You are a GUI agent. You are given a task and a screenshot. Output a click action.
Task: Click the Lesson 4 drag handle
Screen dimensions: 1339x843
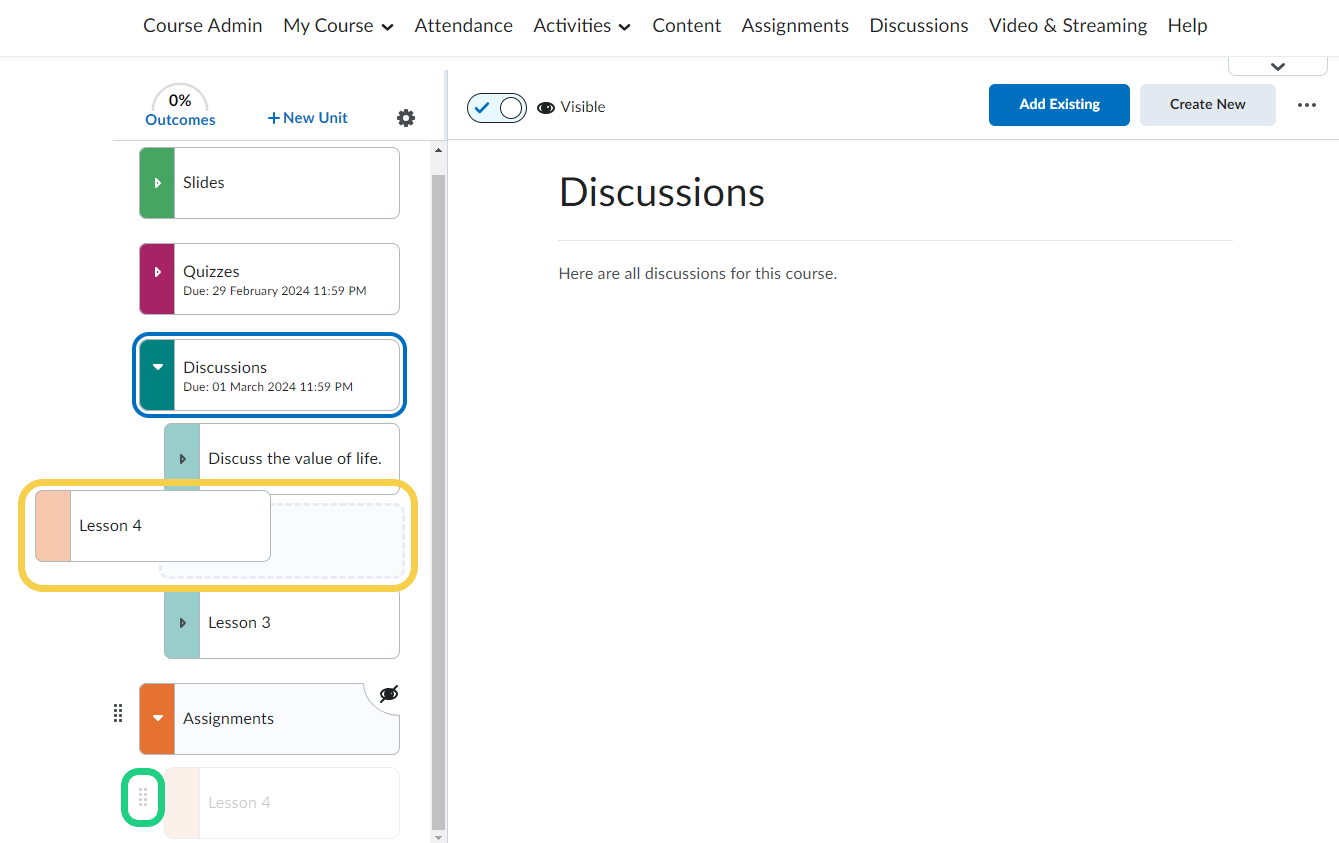143,797
